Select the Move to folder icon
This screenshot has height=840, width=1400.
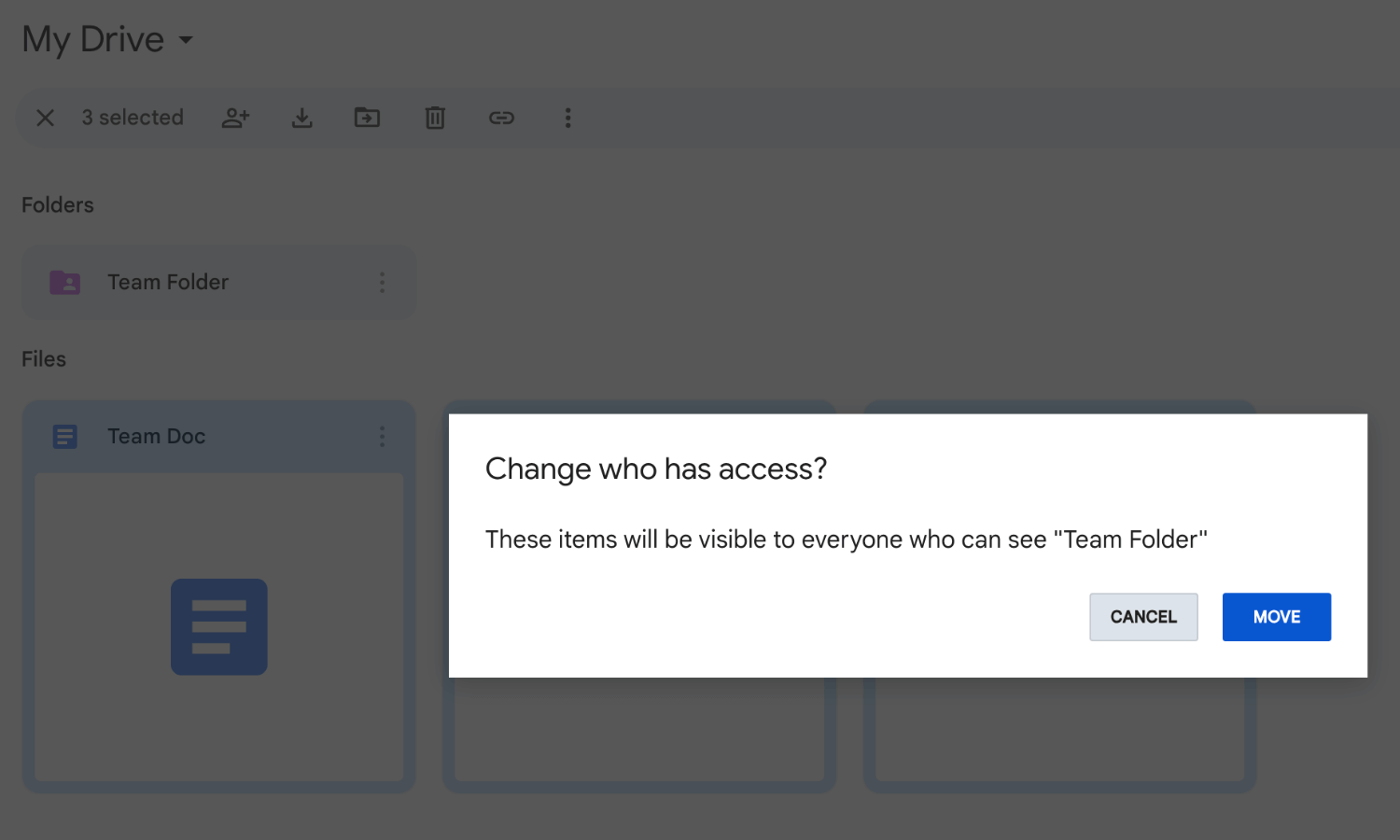(x=367, y=118)
